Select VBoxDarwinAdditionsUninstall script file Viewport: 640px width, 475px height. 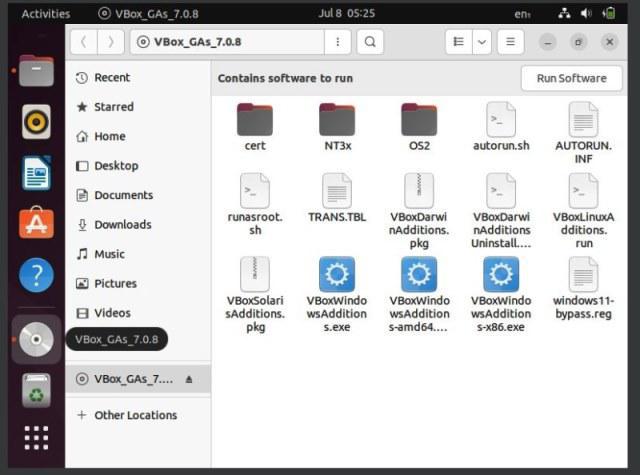[x=501, y=211]
